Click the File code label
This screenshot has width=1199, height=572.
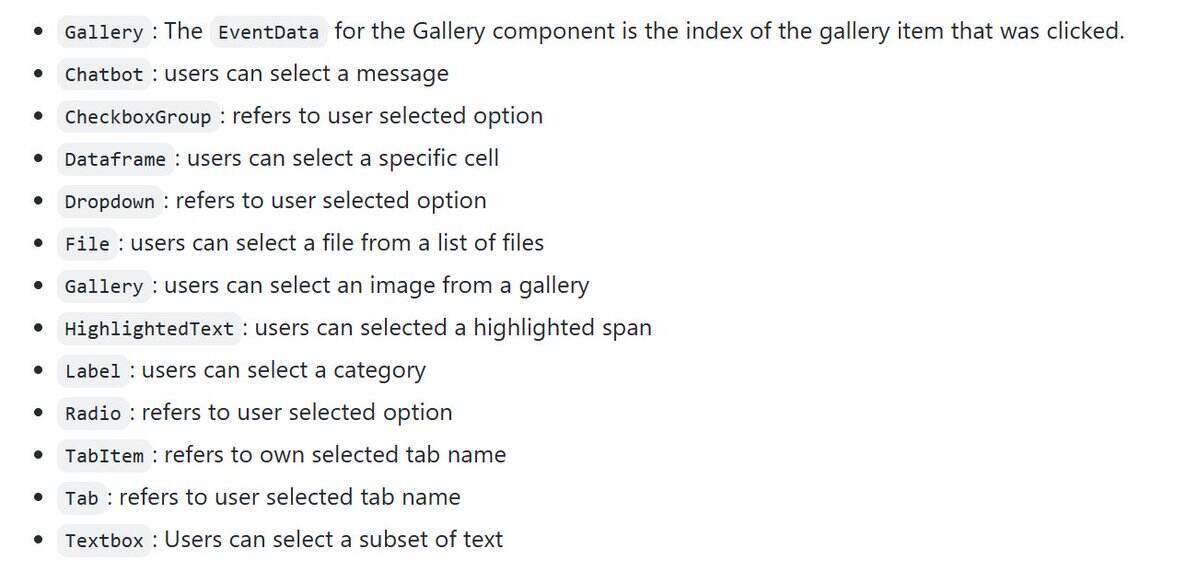pos(87,244)
